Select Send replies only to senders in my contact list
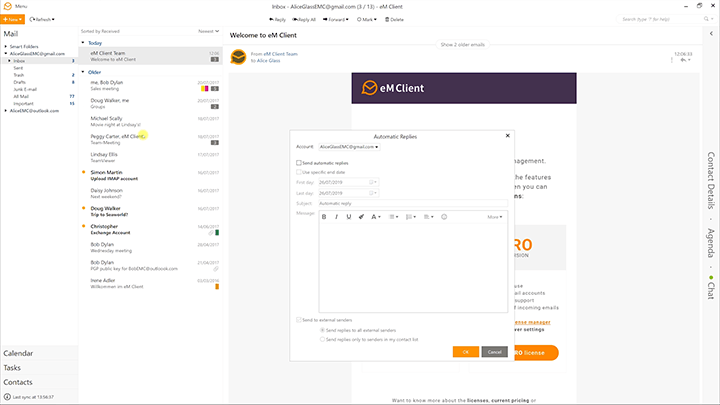The image size is (720, 405). click(322, 339)
